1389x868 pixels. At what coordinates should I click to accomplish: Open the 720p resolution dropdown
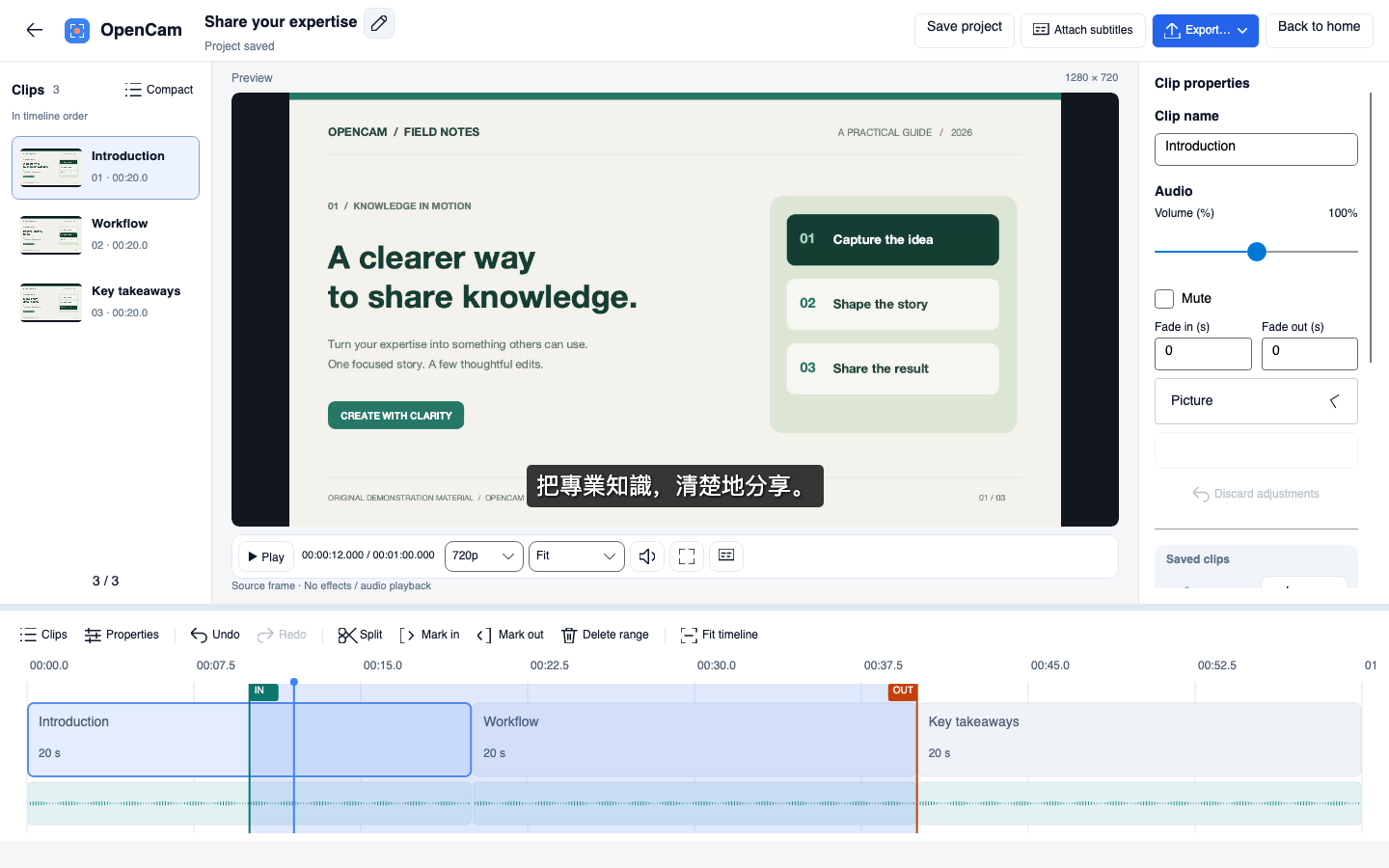pyautogui.click(x=483, y=556)
